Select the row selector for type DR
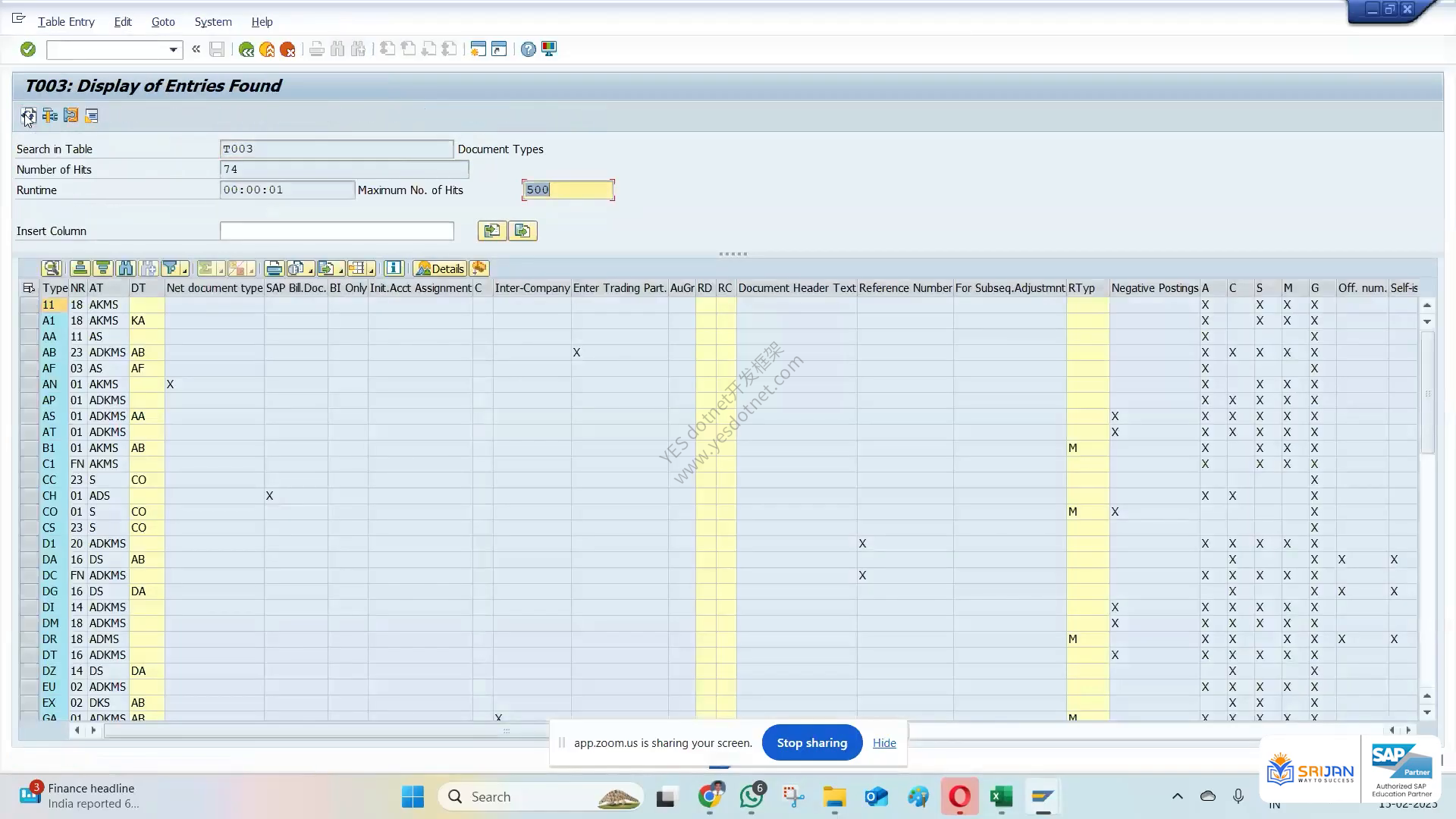The height and width of the screenshot is (819, 1456). point(30,639)
